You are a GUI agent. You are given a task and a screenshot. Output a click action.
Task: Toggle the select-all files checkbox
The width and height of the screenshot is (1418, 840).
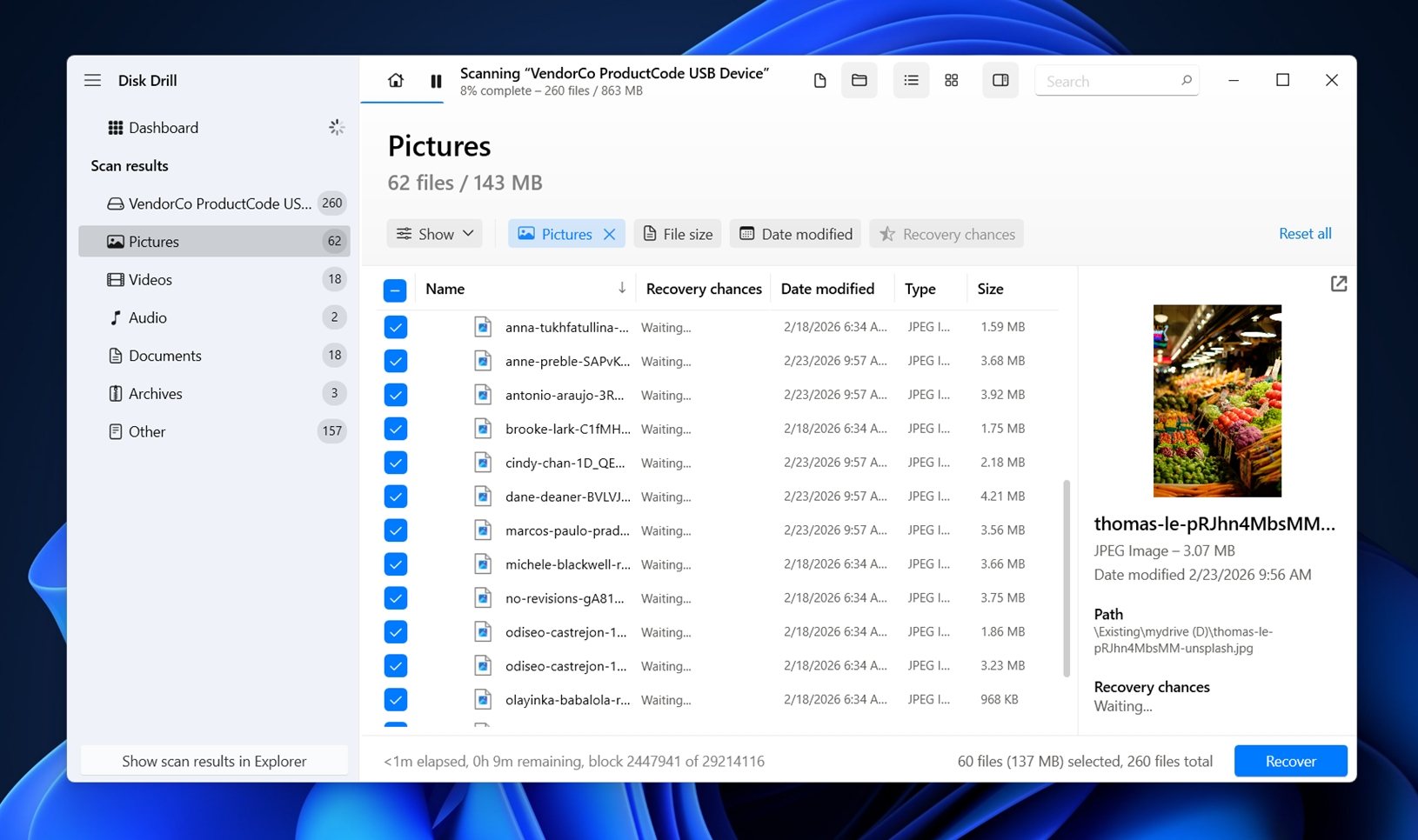396,289
